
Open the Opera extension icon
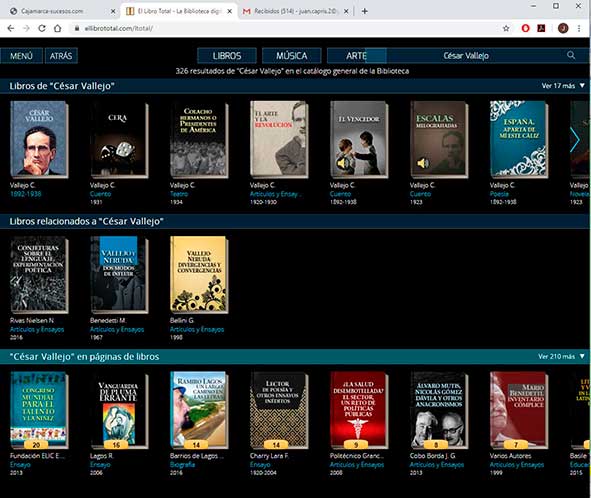coord(525,28)
